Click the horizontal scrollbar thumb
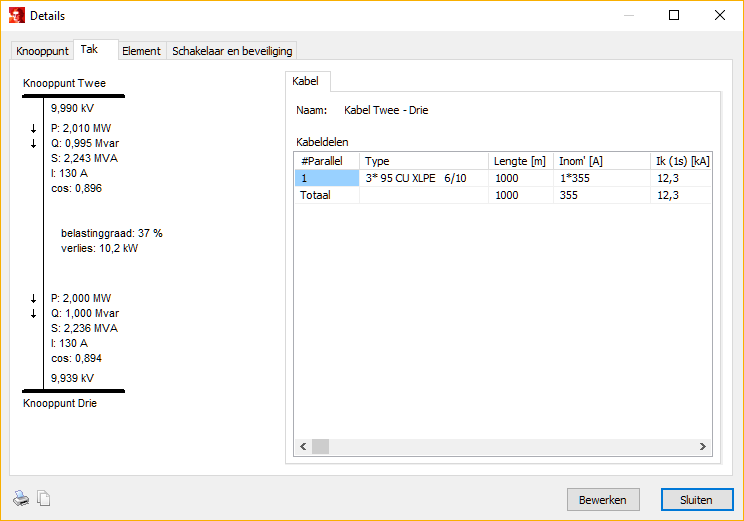This screenshot has height=521, width=744. (320, 447)
